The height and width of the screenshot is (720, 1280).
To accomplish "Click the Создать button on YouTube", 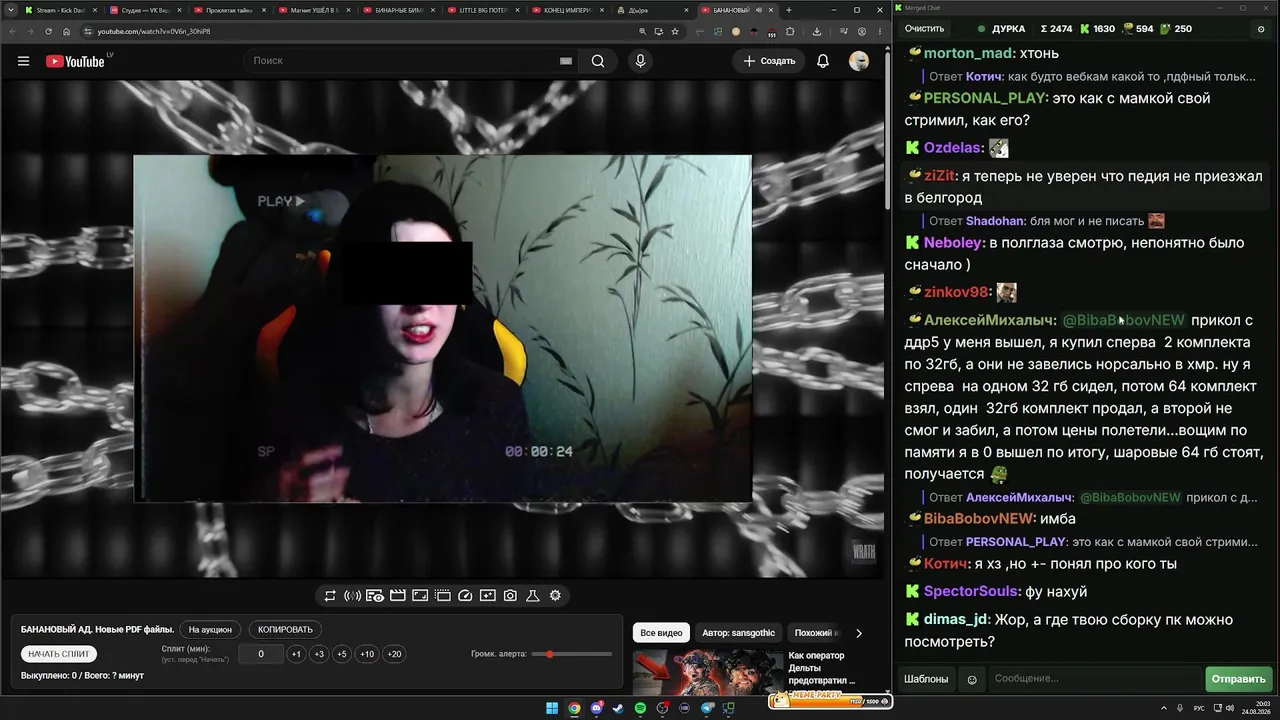I will coord(769,61).
